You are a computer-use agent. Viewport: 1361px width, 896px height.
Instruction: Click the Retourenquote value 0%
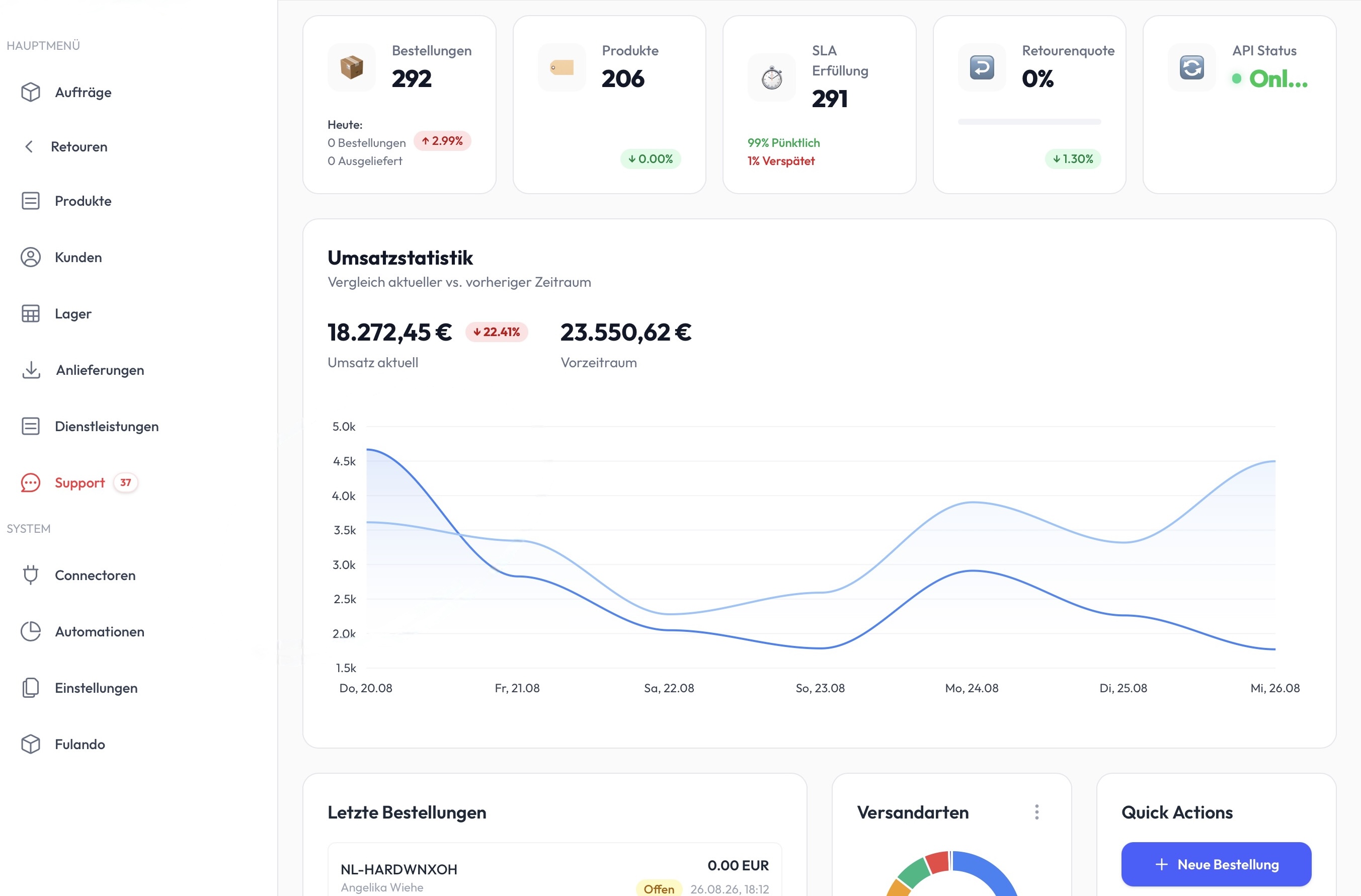coord(1037,78)
